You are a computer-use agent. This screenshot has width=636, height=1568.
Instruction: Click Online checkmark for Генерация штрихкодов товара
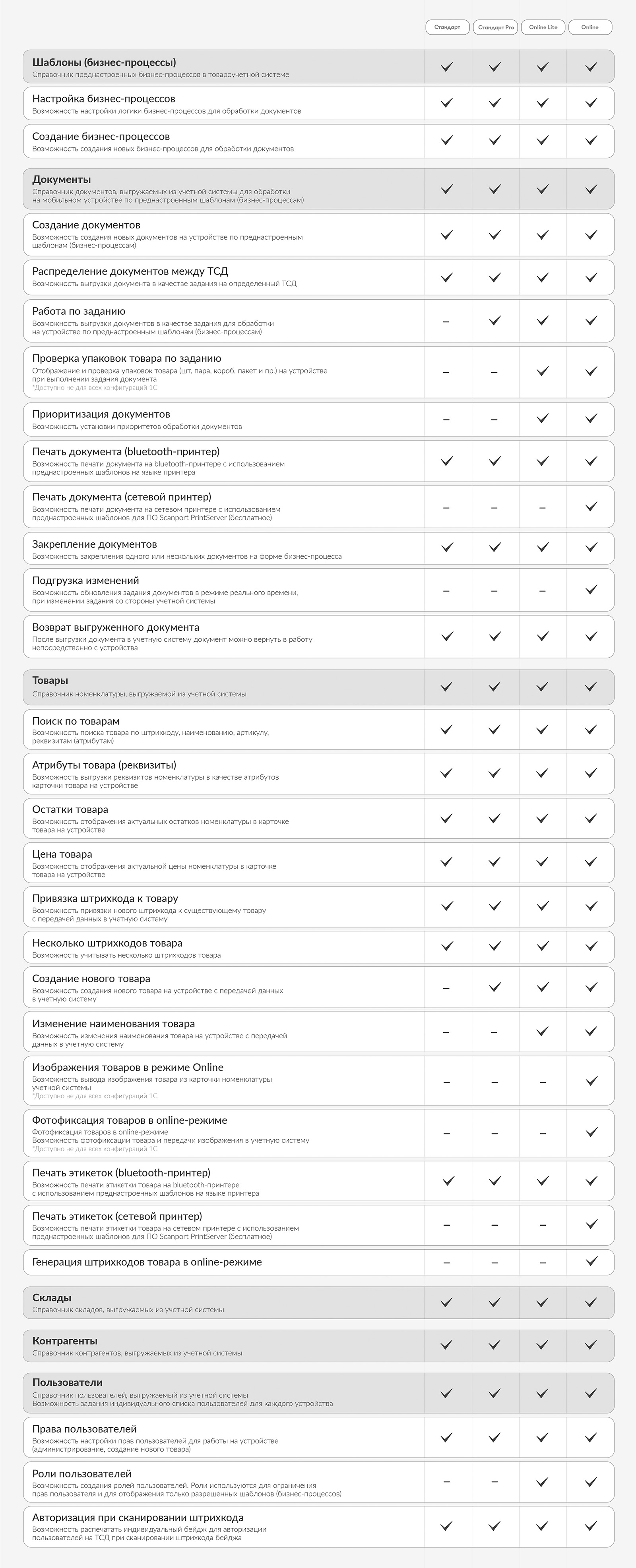[591, 1261]
